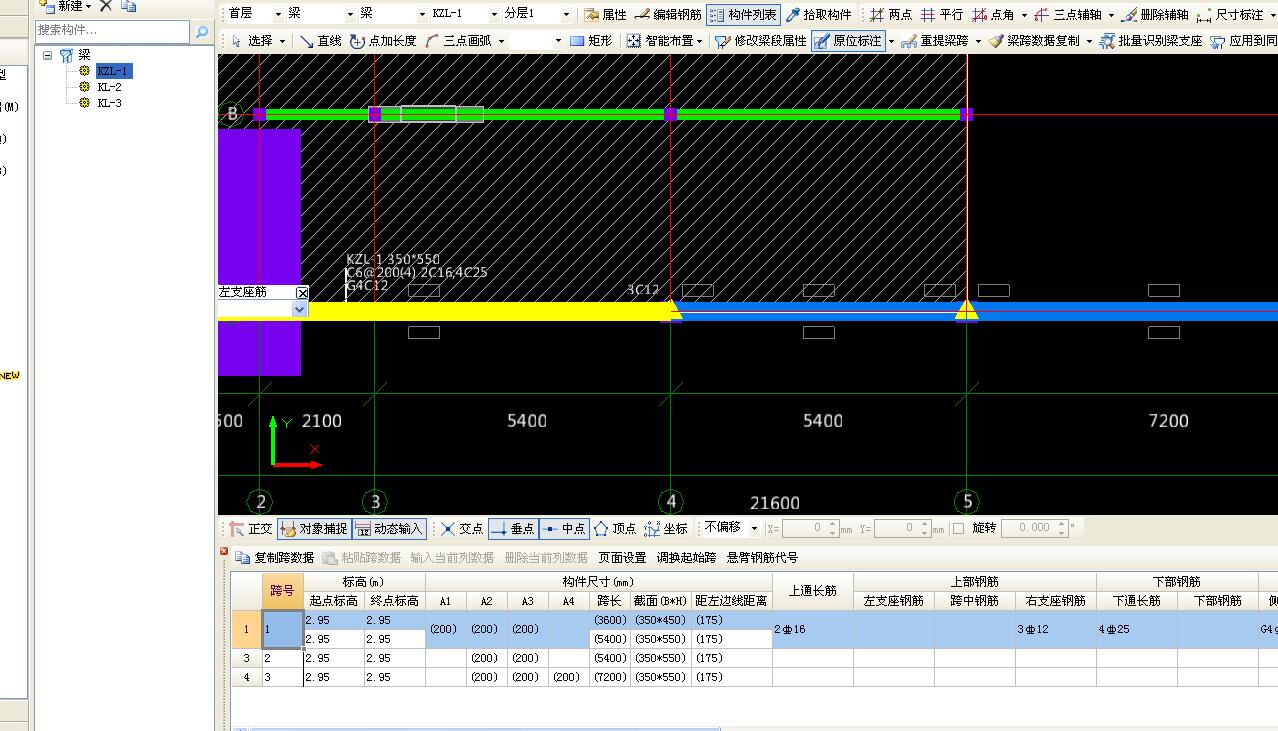Click 修改梁段属性 (modify beam segment) tool

(x=761, y=41)
